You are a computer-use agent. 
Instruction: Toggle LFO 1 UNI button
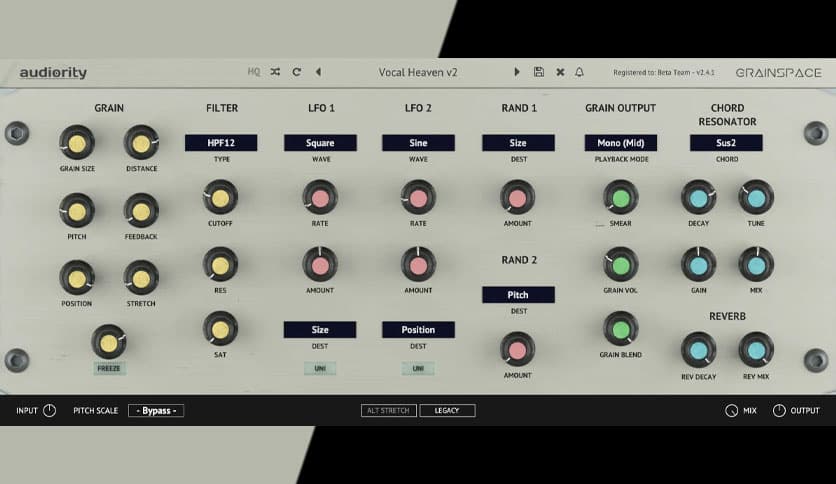point(320,368)
